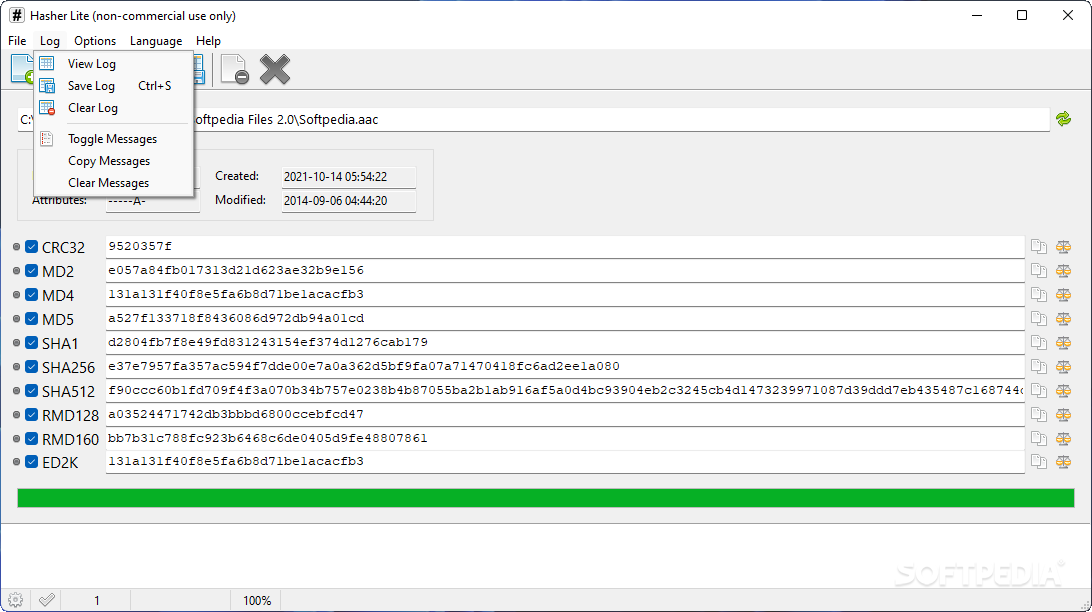Select Toggle Messages menu entry
Screen dimensions: 1092x612
point(114,139)
